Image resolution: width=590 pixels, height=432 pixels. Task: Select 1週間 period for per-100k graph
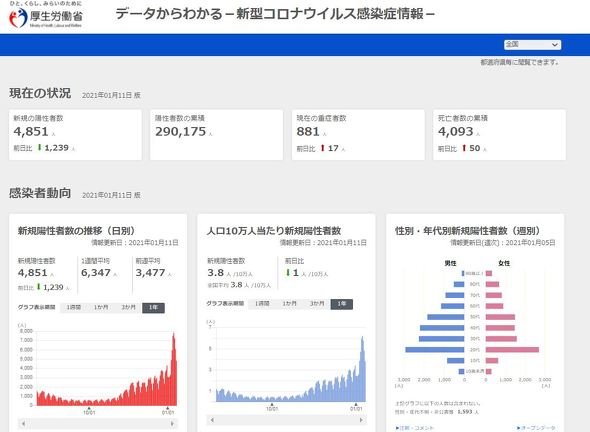click(262, 304)
